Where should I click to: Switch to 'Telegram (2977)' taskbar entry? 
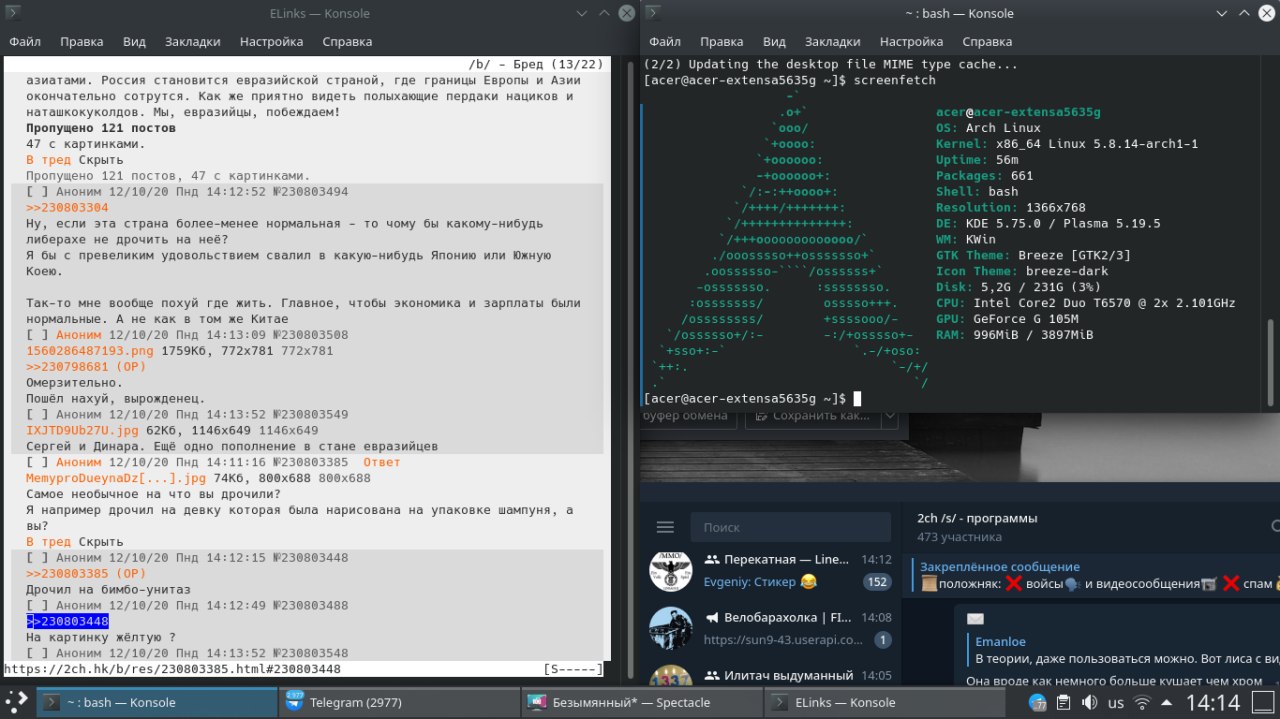(x=400, y=702)
